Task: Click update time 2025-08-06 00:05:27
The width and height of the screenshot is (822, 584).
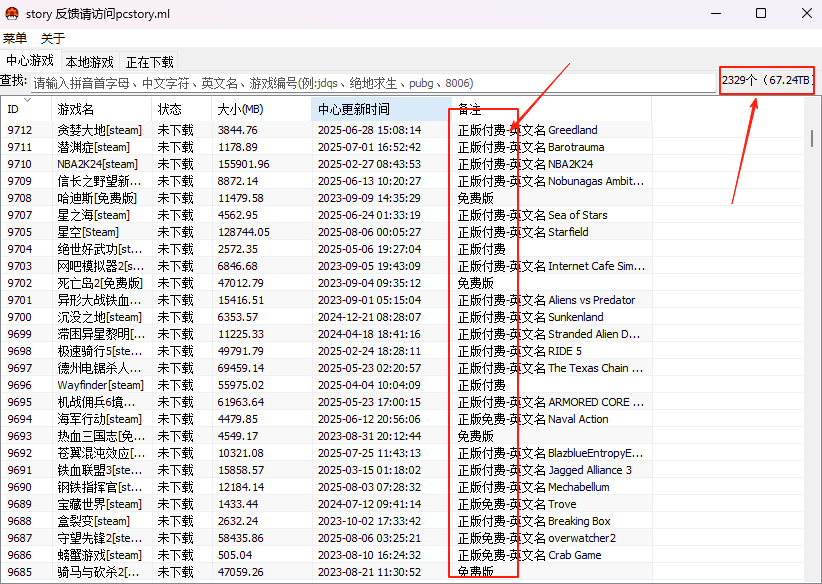Action: [x=369, y=232]
